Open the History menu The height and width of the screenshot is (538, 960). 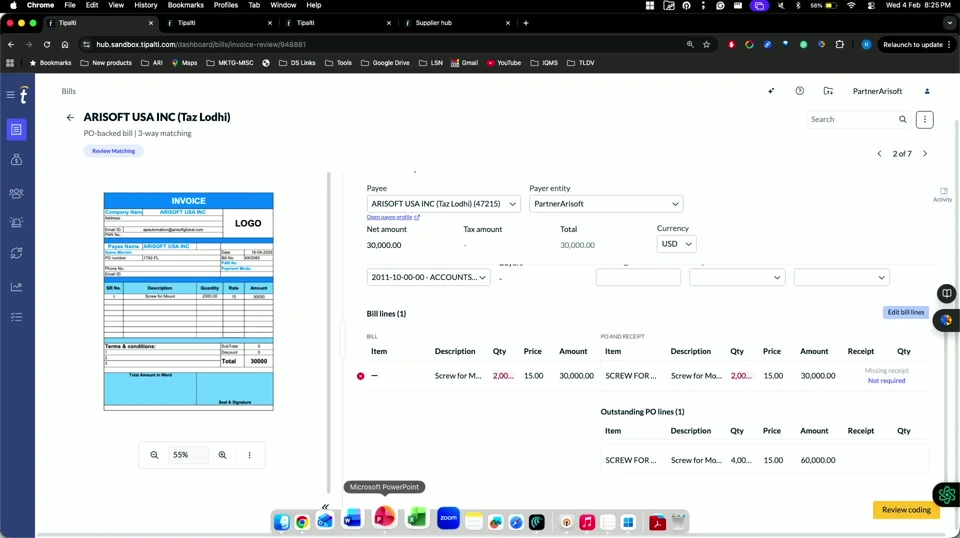pyautogui.click(x=145, y=5)
